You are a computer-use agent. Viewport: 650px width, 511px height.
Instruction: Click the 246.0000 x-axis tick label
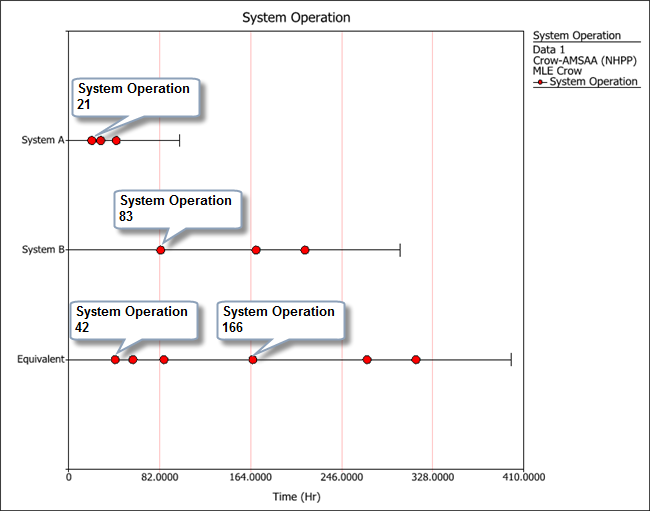[342, 478]
